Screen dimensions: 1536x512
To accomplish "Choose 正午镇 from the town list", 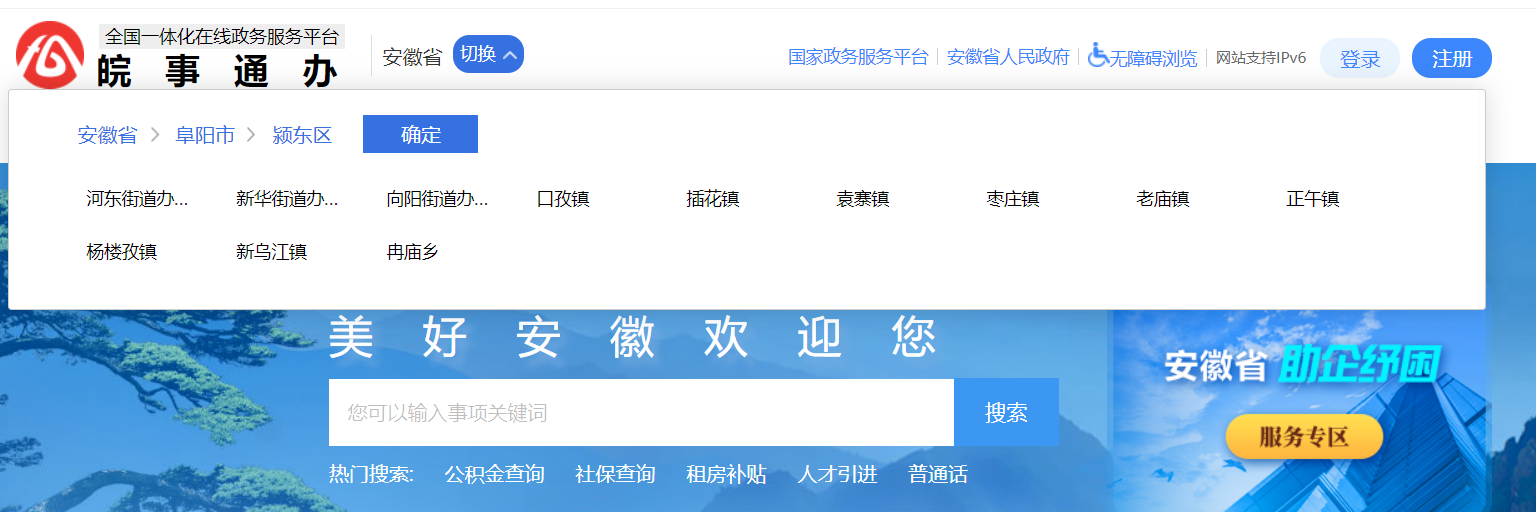I will tap(1313, 199).
